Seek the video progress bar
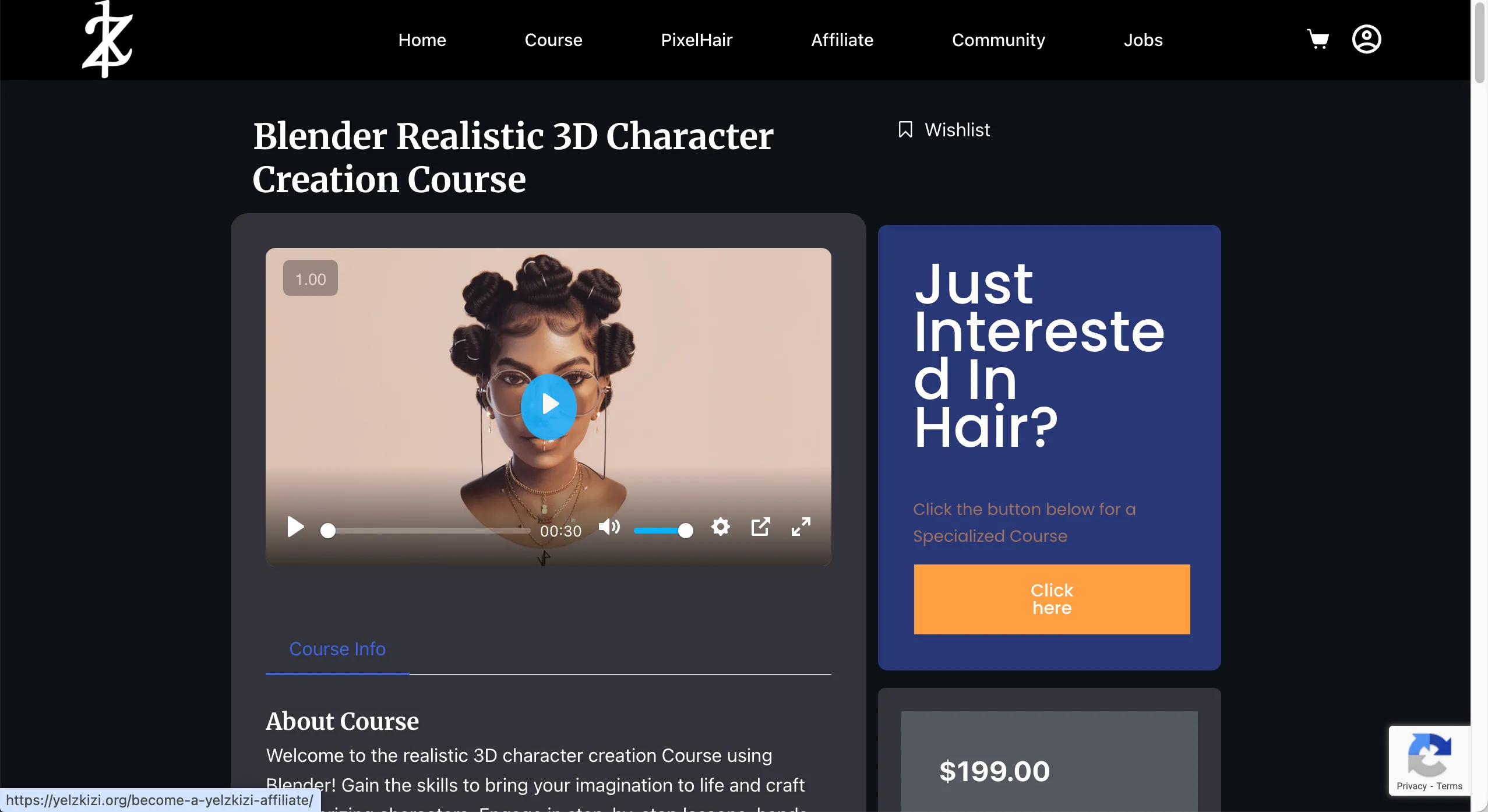 [x=425, y=531]
